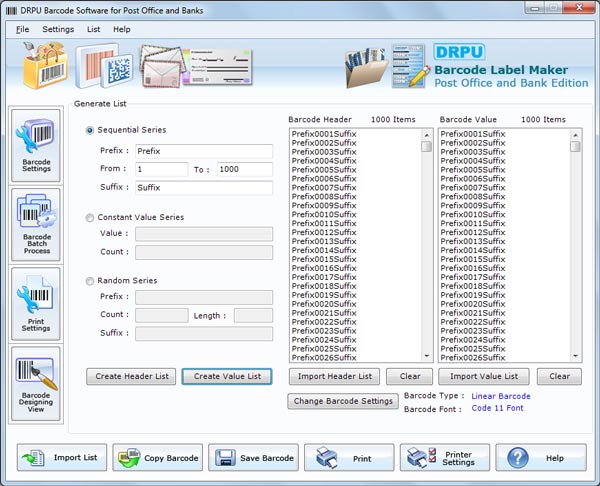The width and height of the screenshot is (600, 486).
Task: Click the Linear Barcode type link
Action: [x=501, y=396]
